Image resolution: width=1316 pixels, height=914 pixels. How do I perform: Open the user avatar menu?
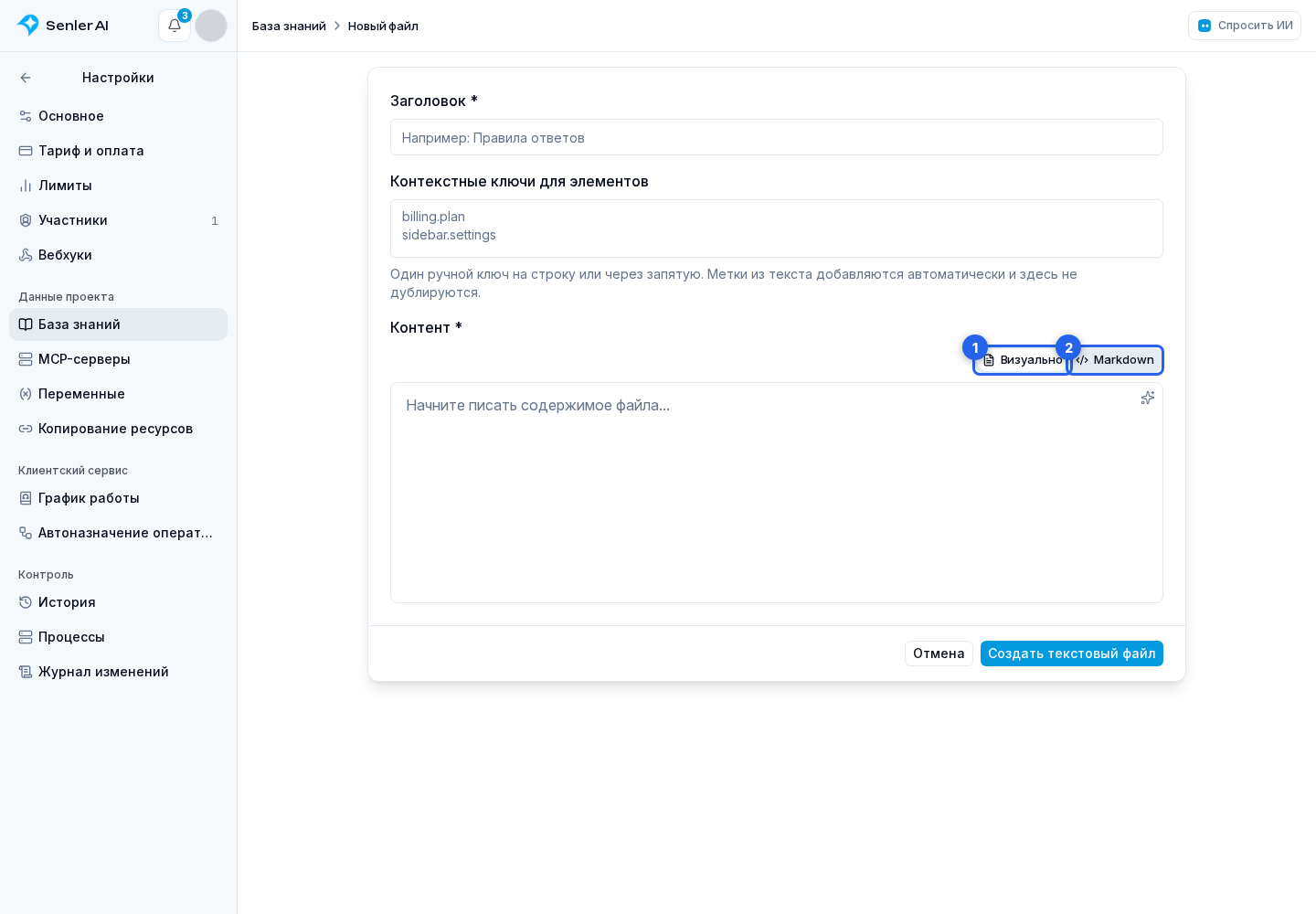[211, 26]
